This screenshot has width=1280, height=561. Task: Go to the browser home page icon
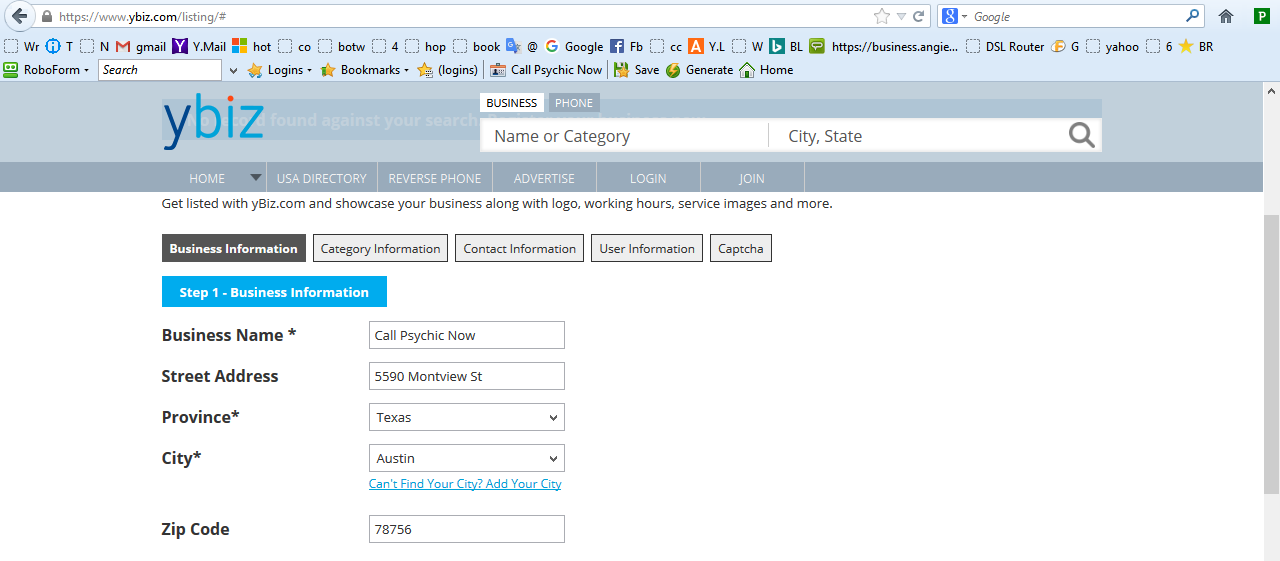click(1226, 16)
